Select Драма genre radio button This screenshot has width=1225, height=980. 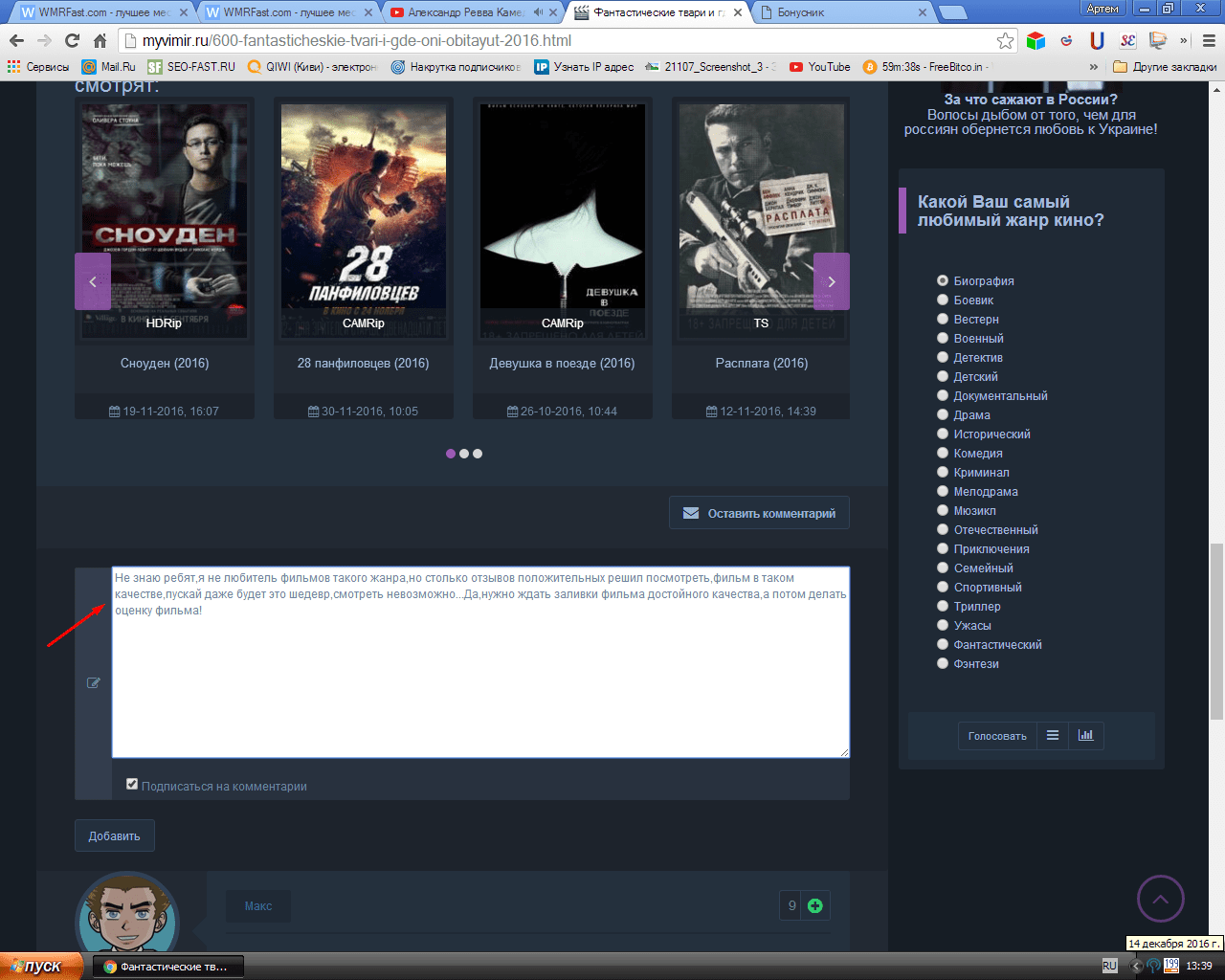click(943, 414)
